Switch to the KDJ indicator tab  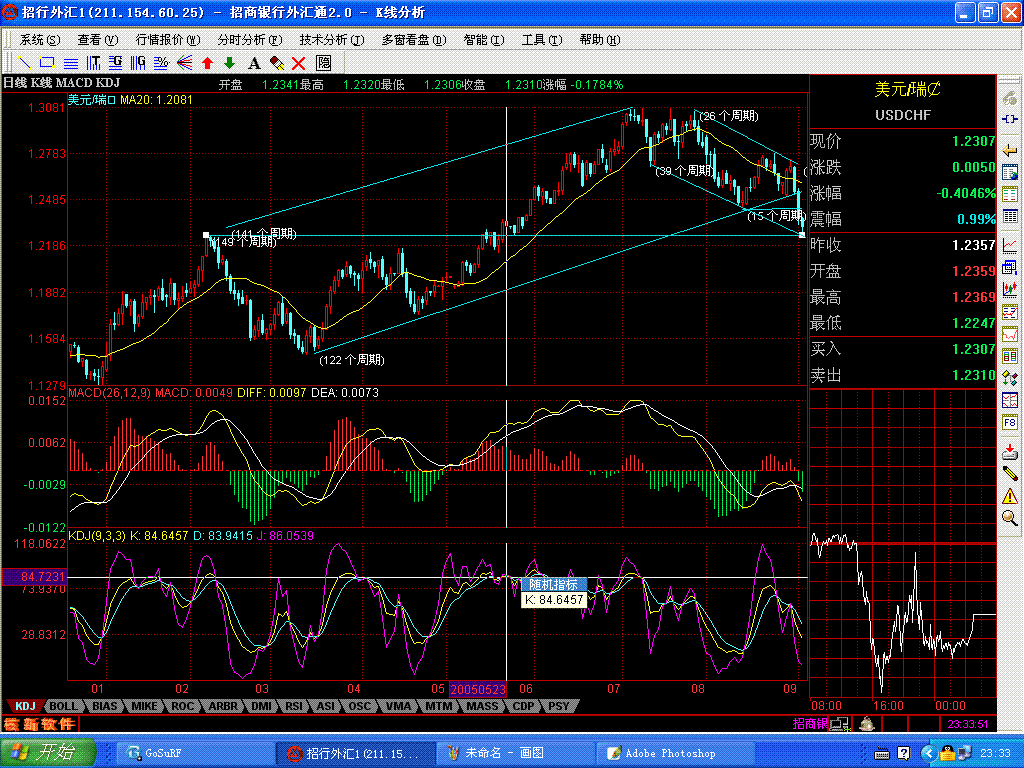click(25, 706)
